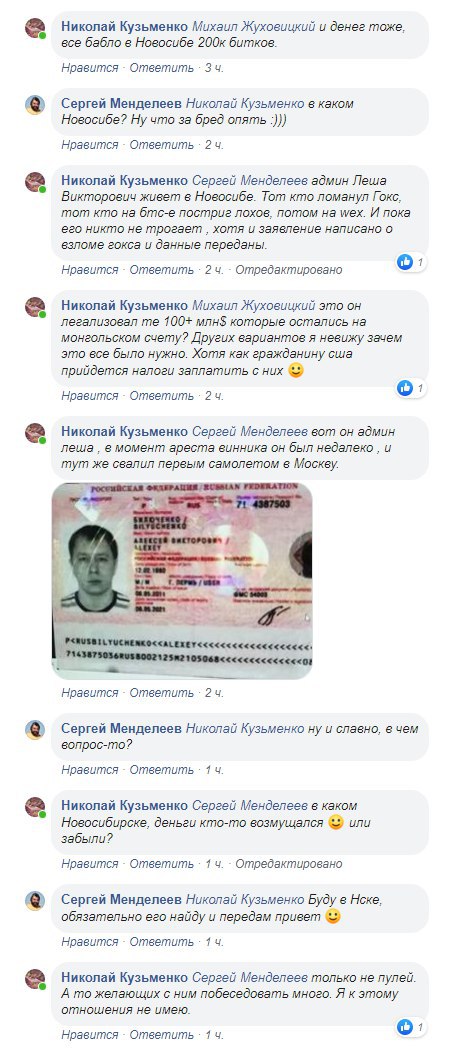Image resolution: width=457 pixels, height=1048 pixels.
Task: Click the Сергей Менделеев avatar on the 'Буду в Нске' comment
Action: pyautogui.click(x=35, y=901)
